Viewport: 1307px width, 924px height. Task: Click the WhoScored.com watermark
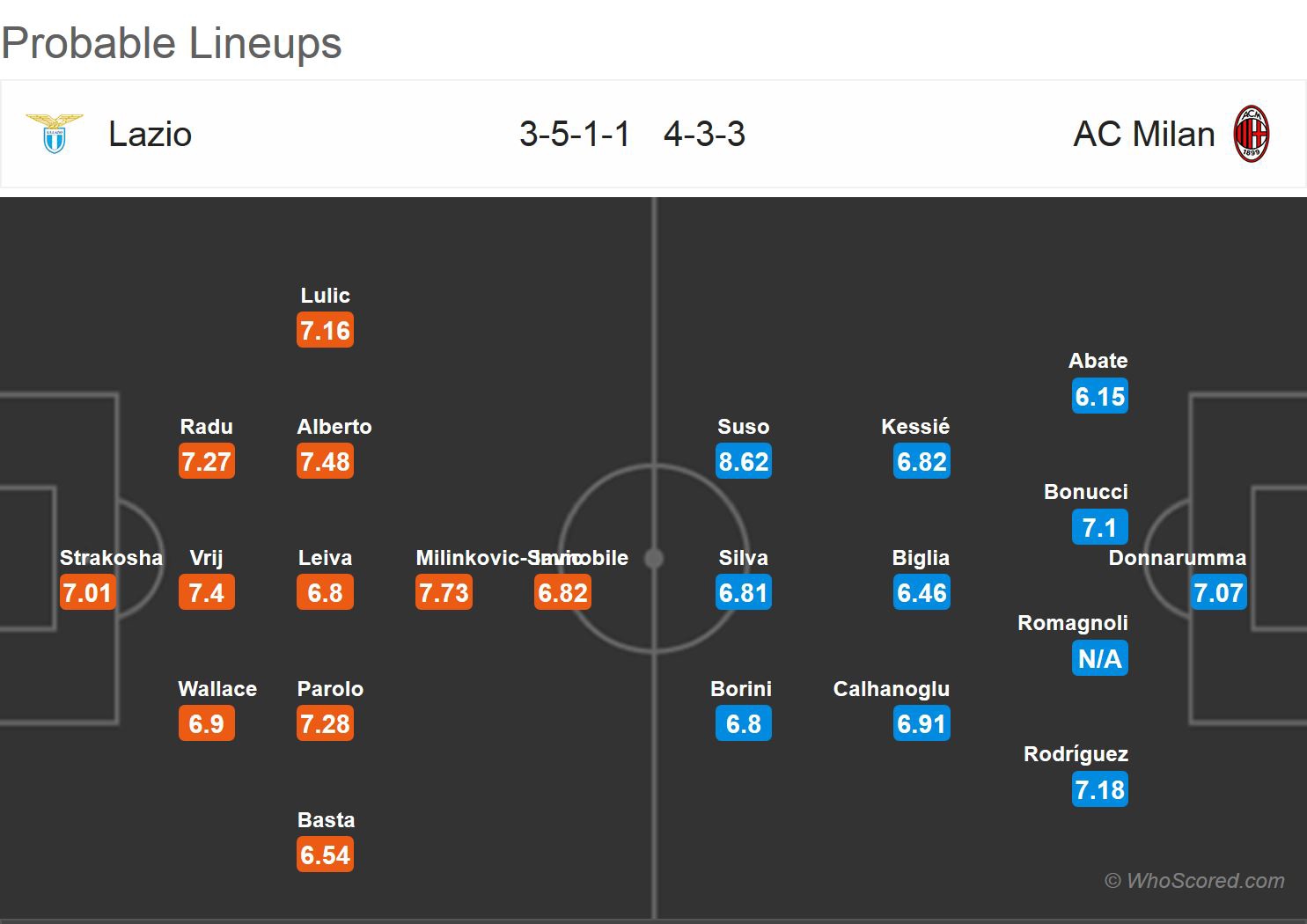coord(1194,881)
